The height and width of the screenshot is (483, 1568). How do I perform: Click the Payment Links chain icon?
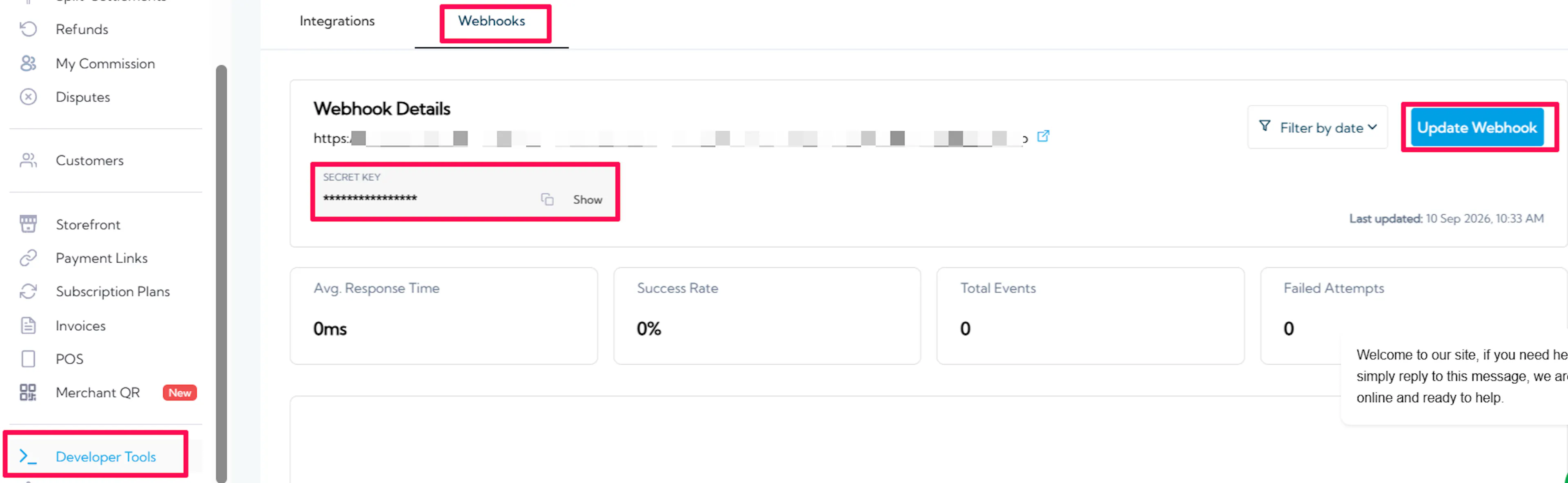click(28, 258)
